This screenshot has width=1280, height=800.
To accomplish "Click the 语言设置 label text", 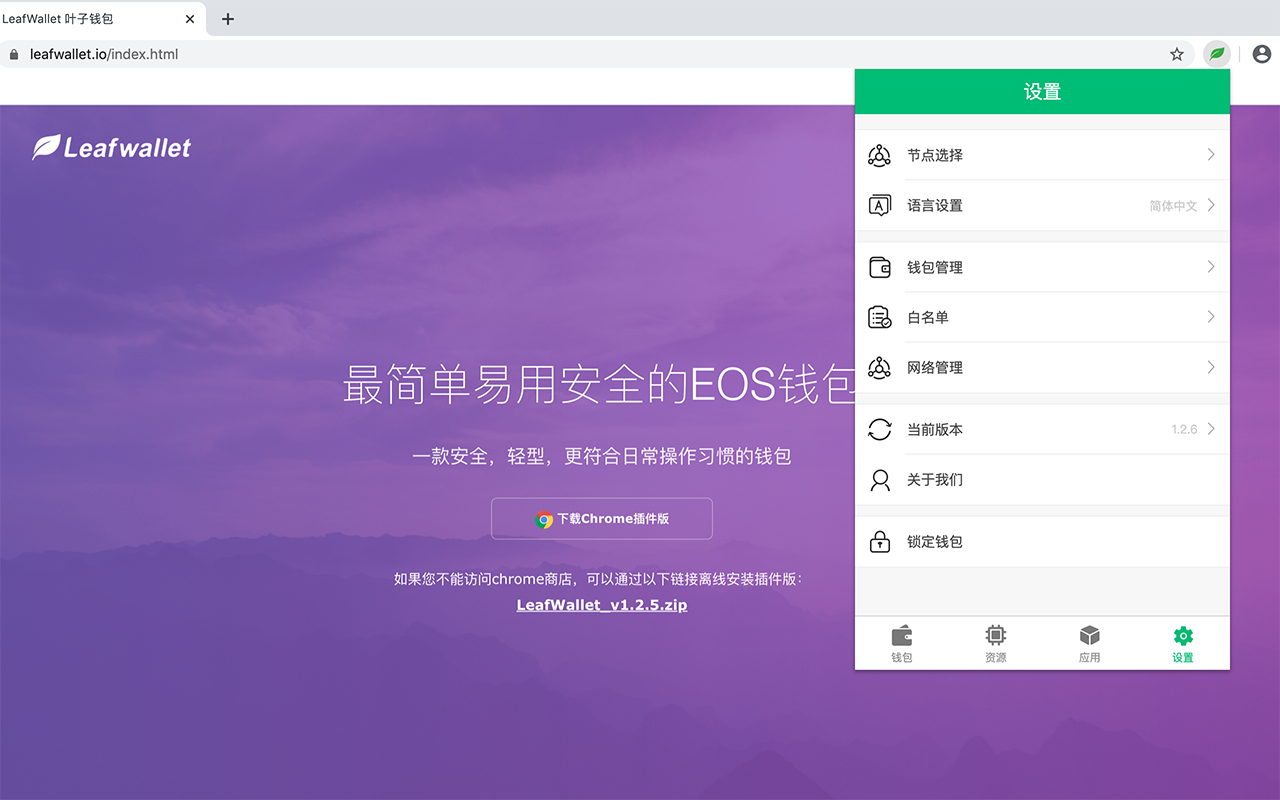I will pos(935,205).
